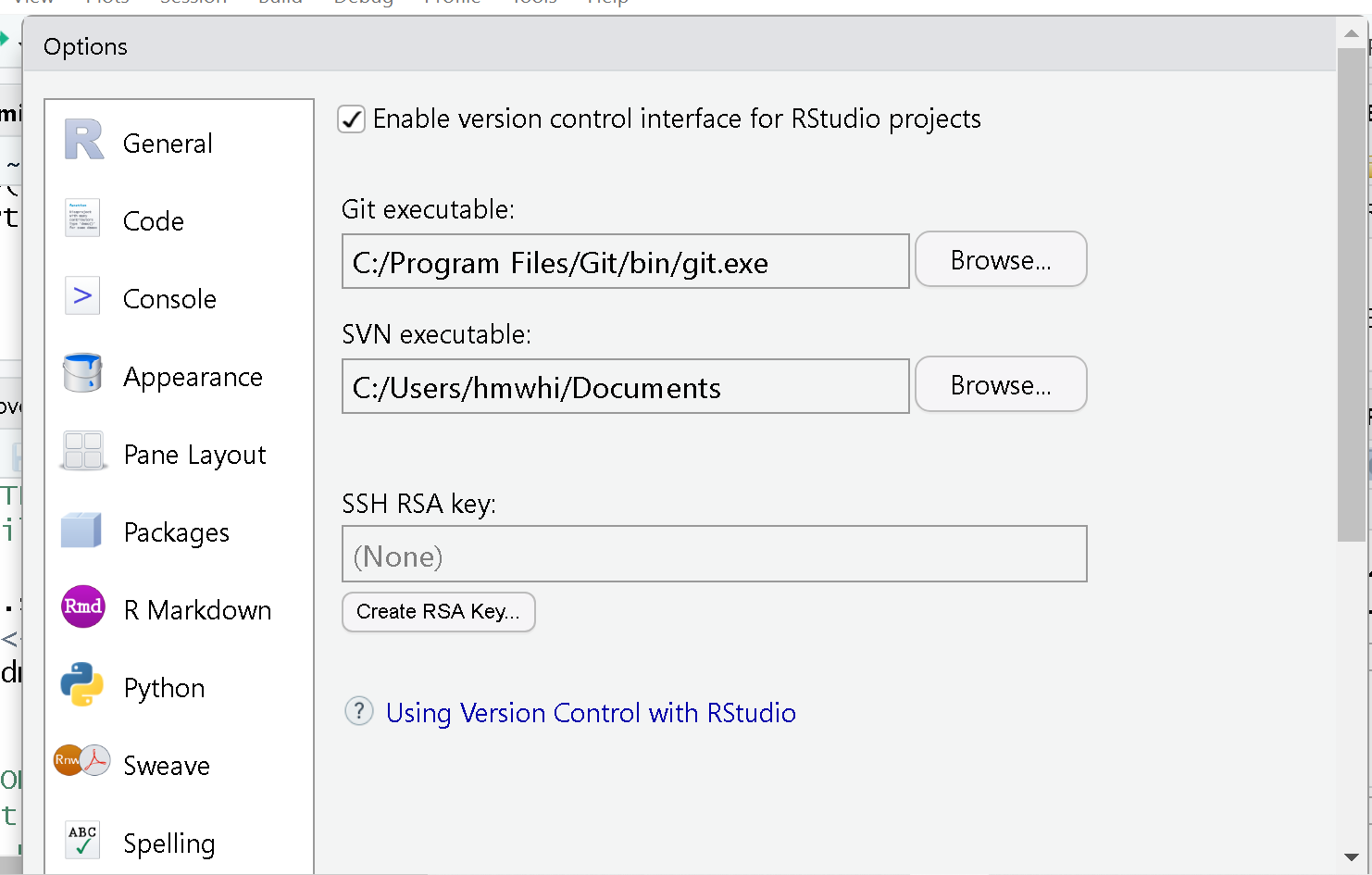Image resolution: width=1372 pixels, height=875 pixels.
Task: Select the Packages box icon
Action: point(81,530)
